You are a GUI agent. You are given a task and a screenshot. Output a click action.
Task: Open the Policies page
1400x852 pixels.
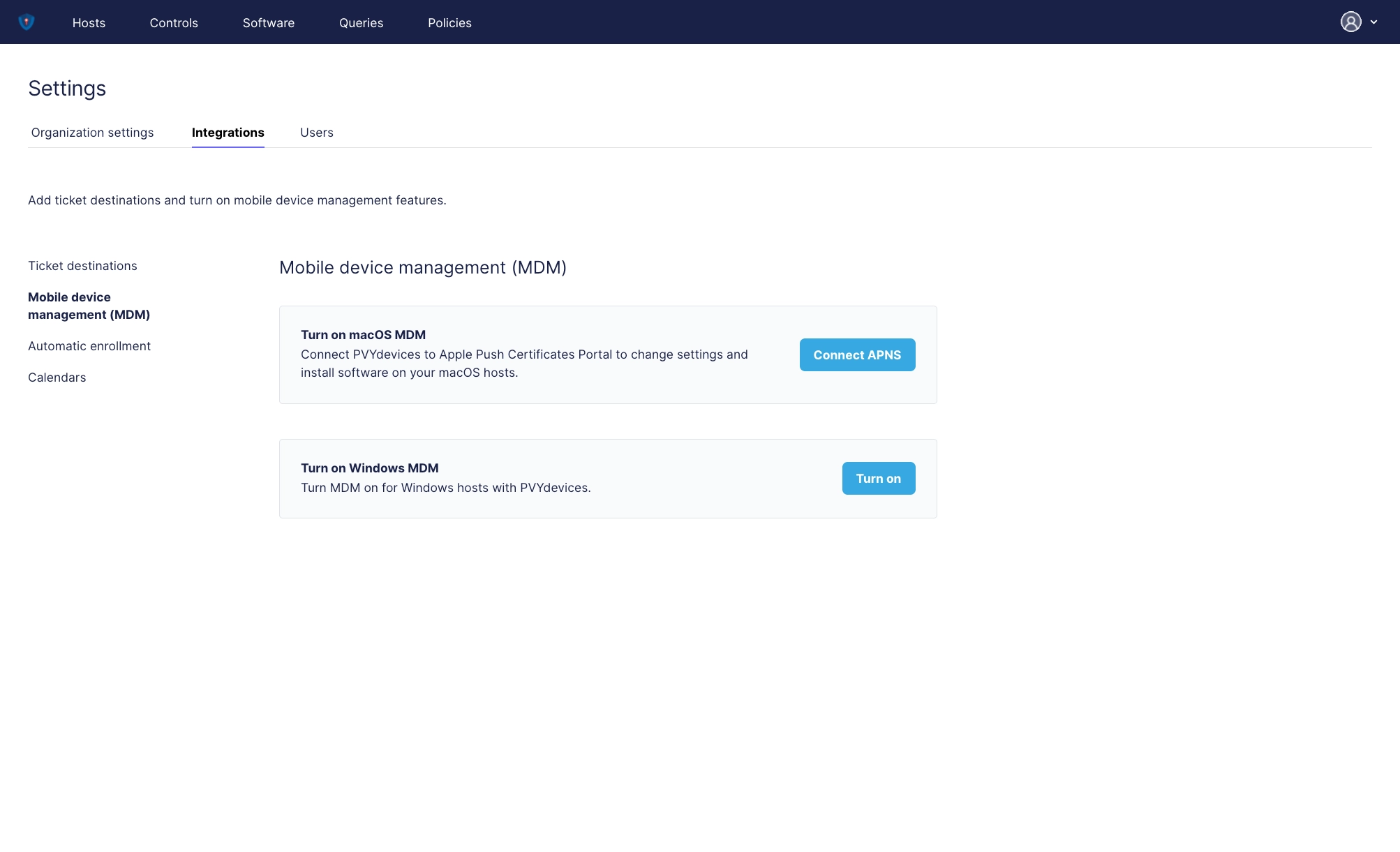(449, 23)
